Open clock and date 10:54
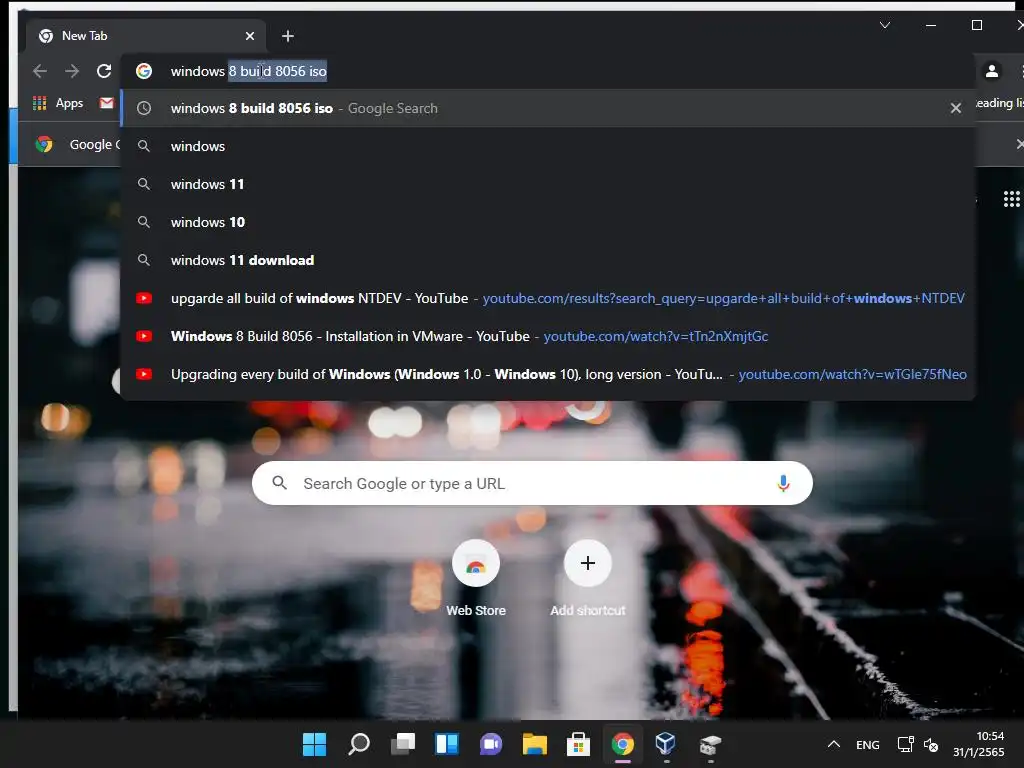The image size is (1024, 768). coord(978,744)
